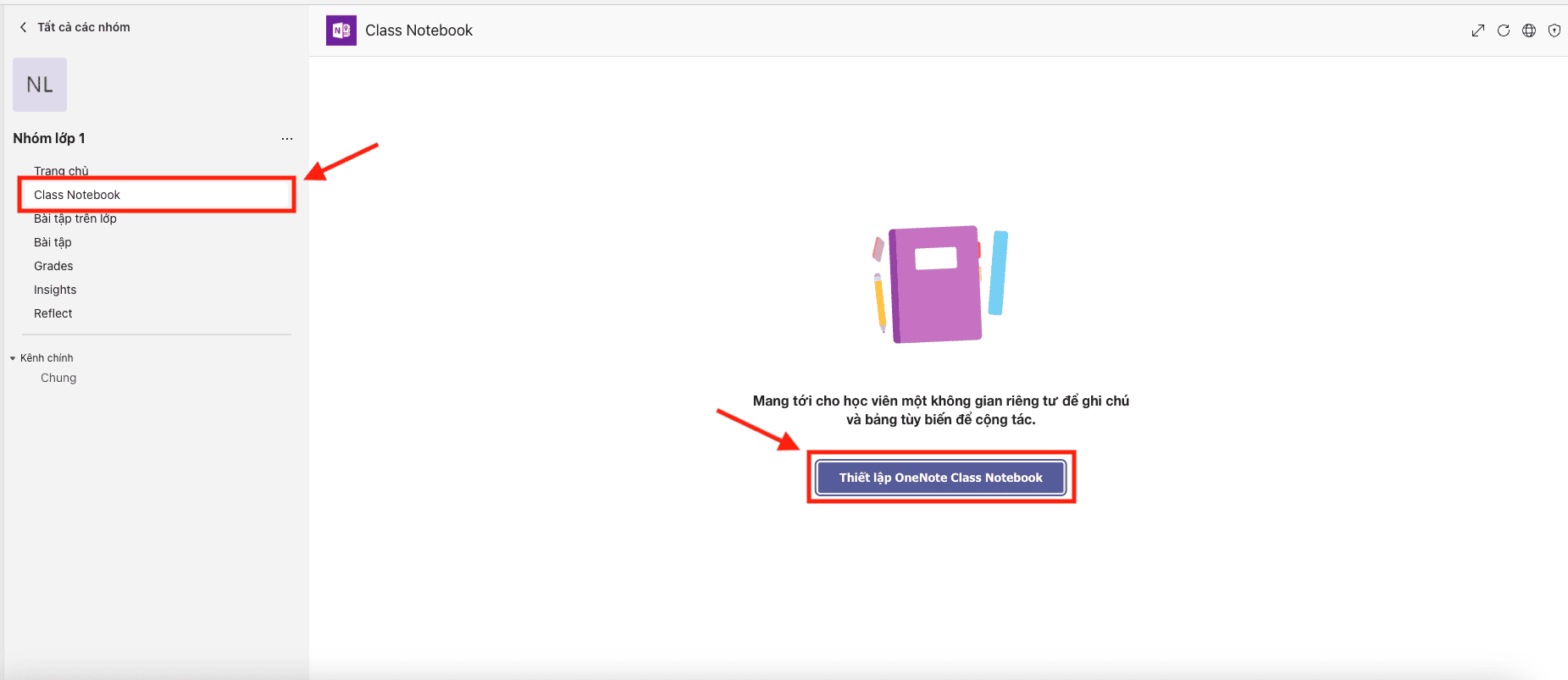Expand the tab to full screen
The height and width of the screenshot is (680, 1568).
coord(1477,30)
